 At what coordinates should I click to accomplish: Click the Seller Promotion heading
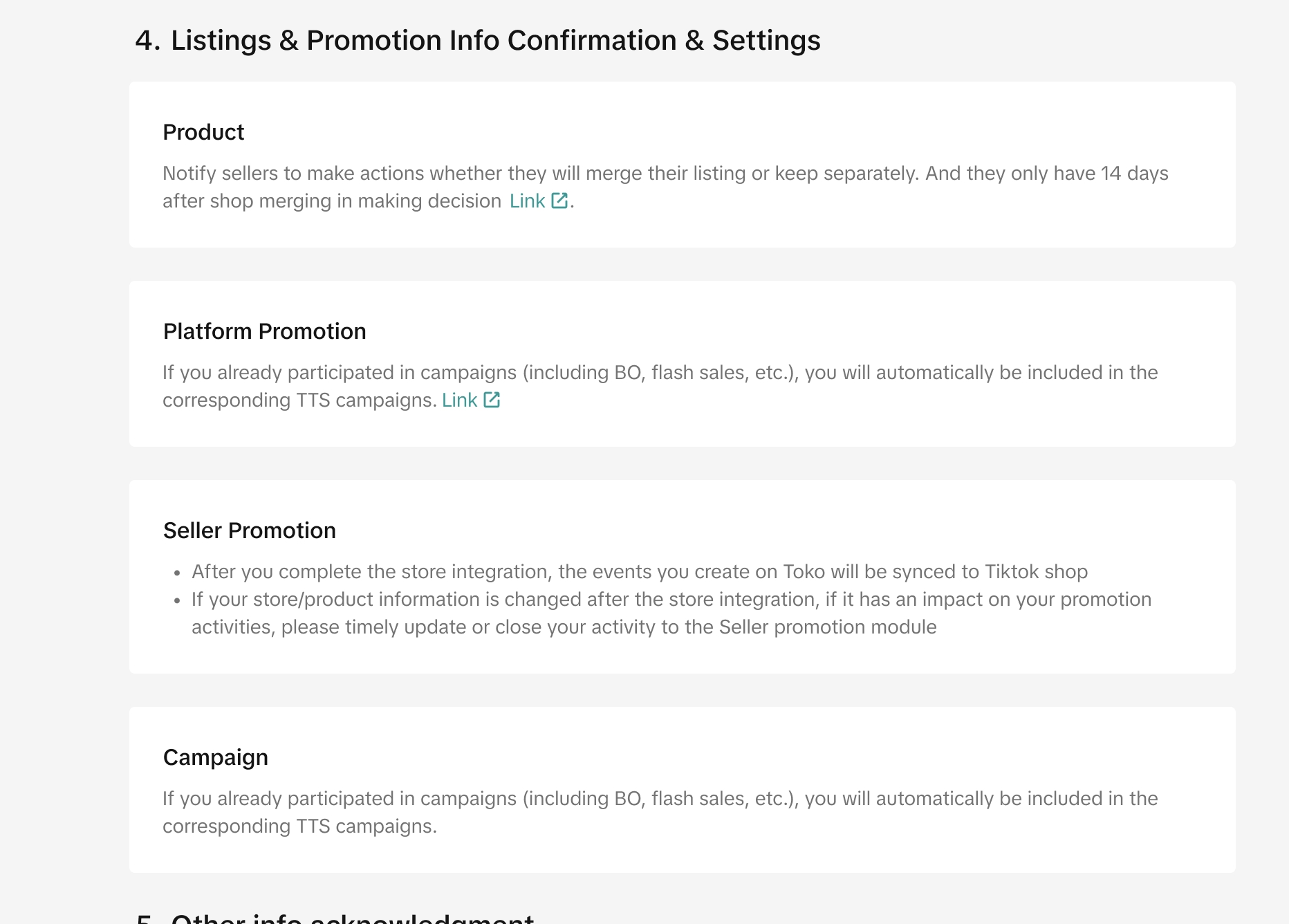click(249, 530)
